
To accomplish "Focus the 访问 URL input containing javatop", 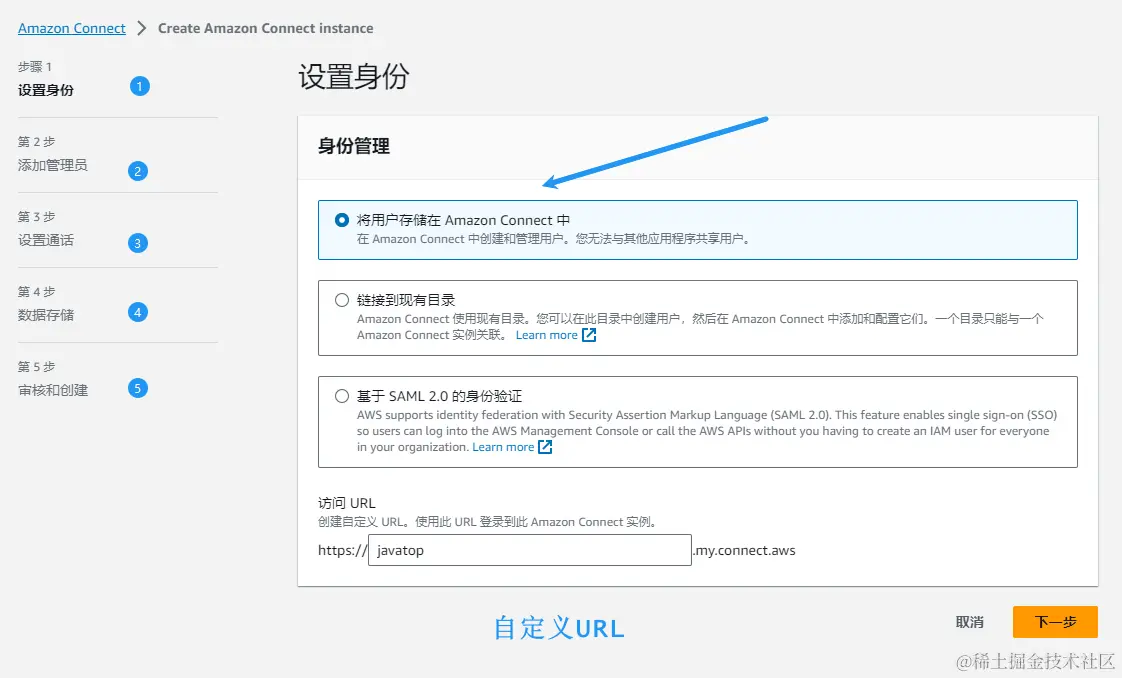I will point(530,550).
